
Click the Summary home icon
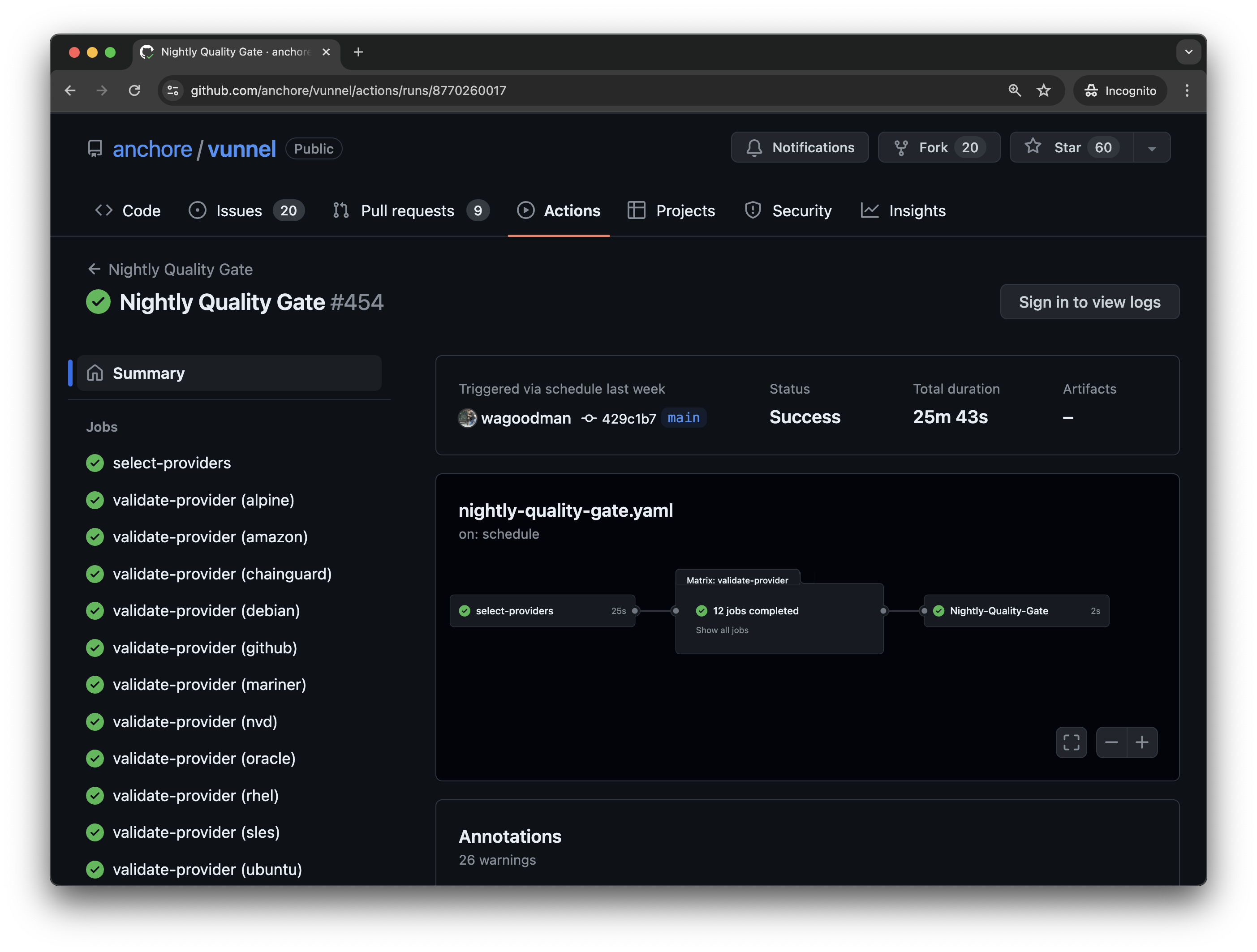[x=95, y=373]
